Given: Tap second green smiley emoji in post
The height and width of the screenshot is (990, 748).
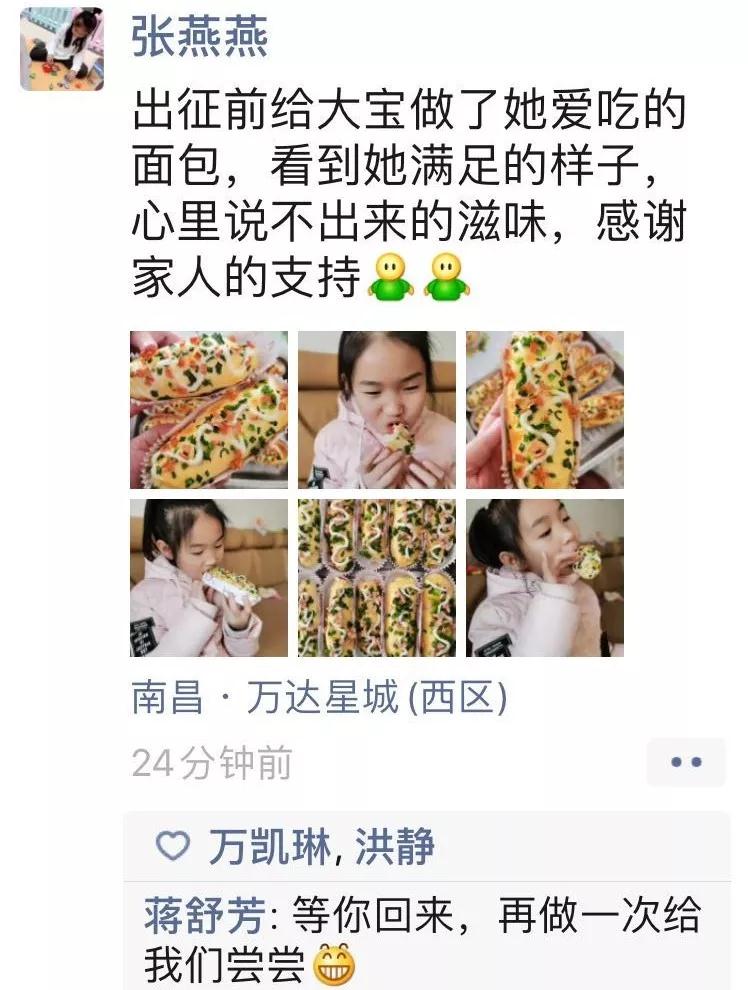Looking at the screenshot, I should pyautogui.click(x=447, y=277).
